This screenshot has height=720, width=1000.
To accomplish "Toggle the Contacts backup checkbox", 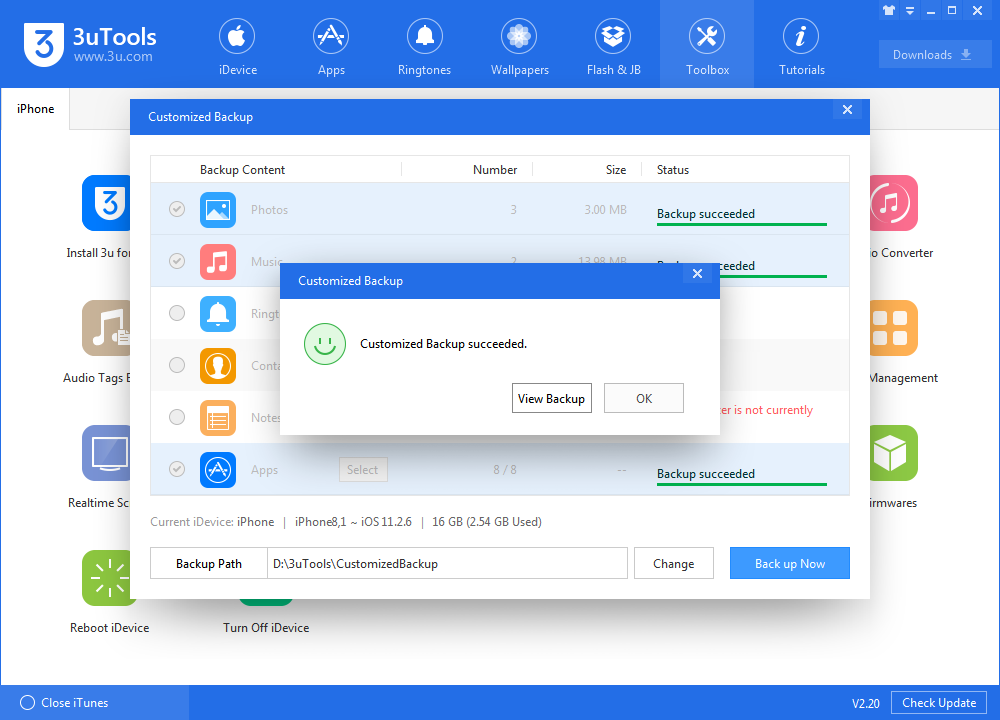I will click(x=177, y=365).
